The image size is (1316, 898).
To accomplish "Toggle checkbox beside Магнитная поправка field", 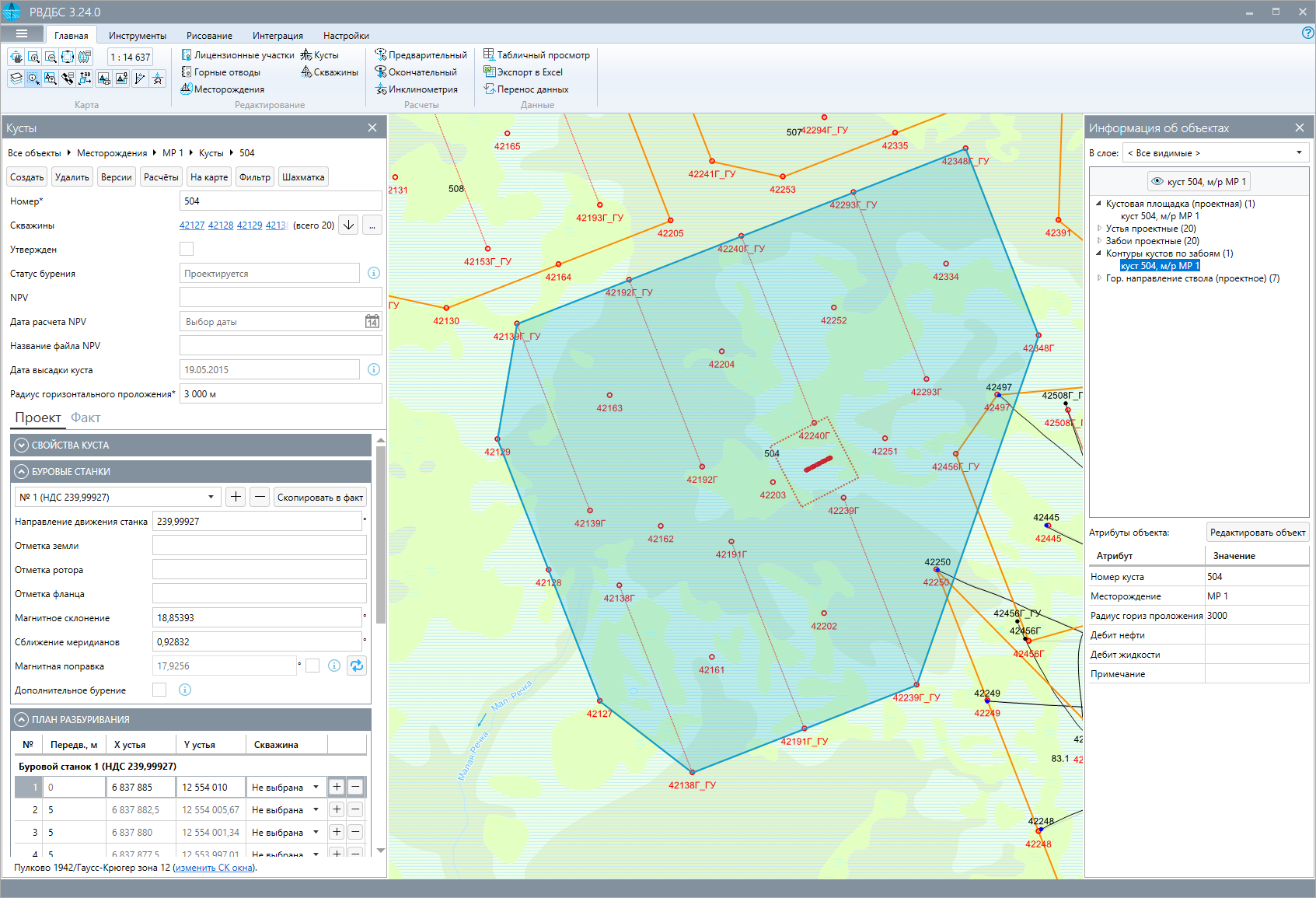I will (x=312, y=666).
